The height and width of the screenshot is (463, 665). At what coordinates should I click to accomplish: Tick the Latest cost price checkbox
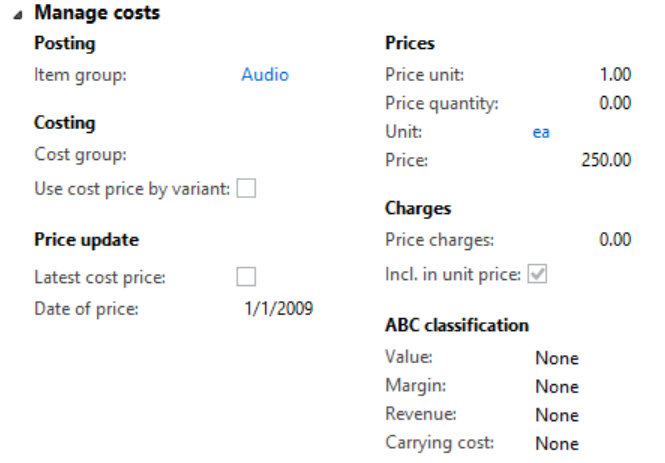coord(246,277)
